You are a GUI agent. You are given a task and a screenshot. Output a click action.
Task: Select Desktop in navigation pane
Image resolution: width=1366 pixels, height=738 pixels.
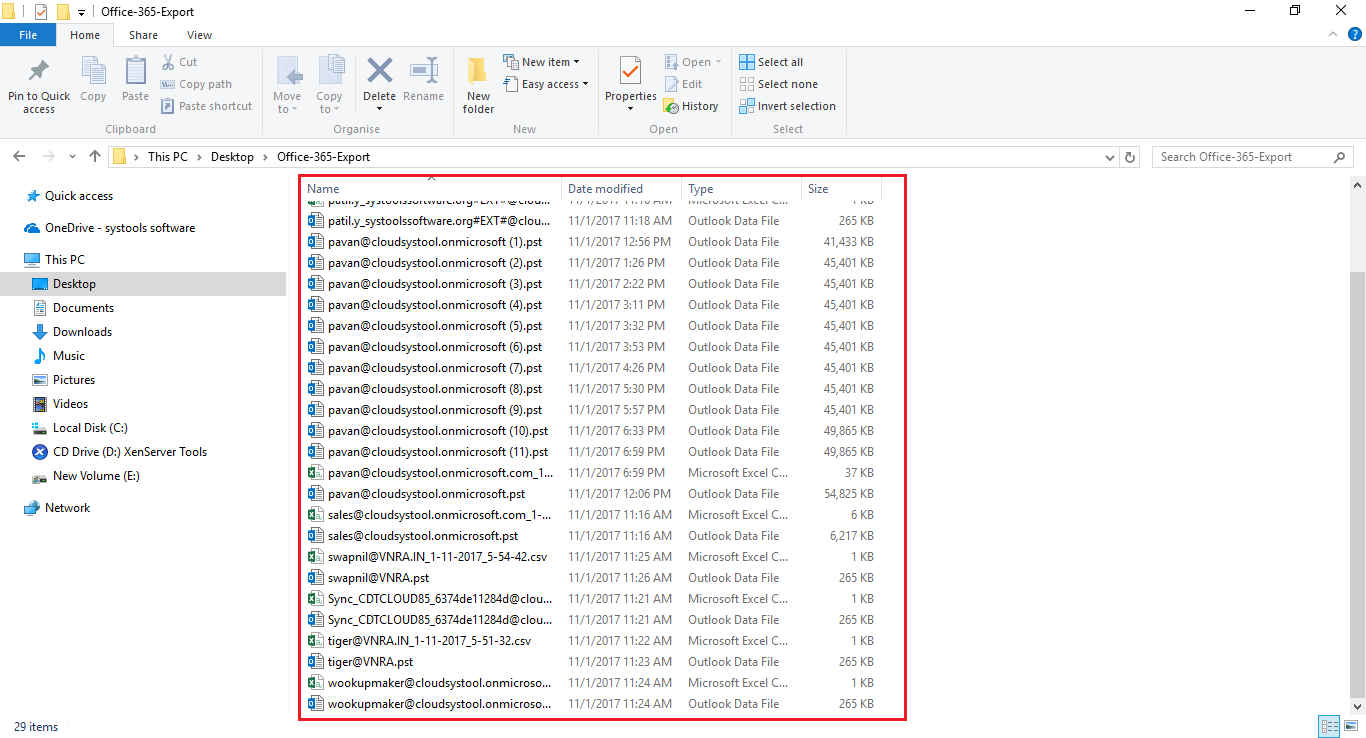[143, 284]
